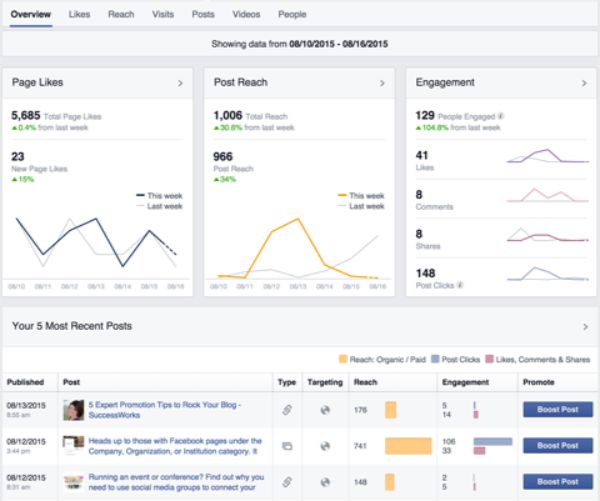
Task: Expand the Post Reach panel via its chevron
Action: (x=382, y=83)
